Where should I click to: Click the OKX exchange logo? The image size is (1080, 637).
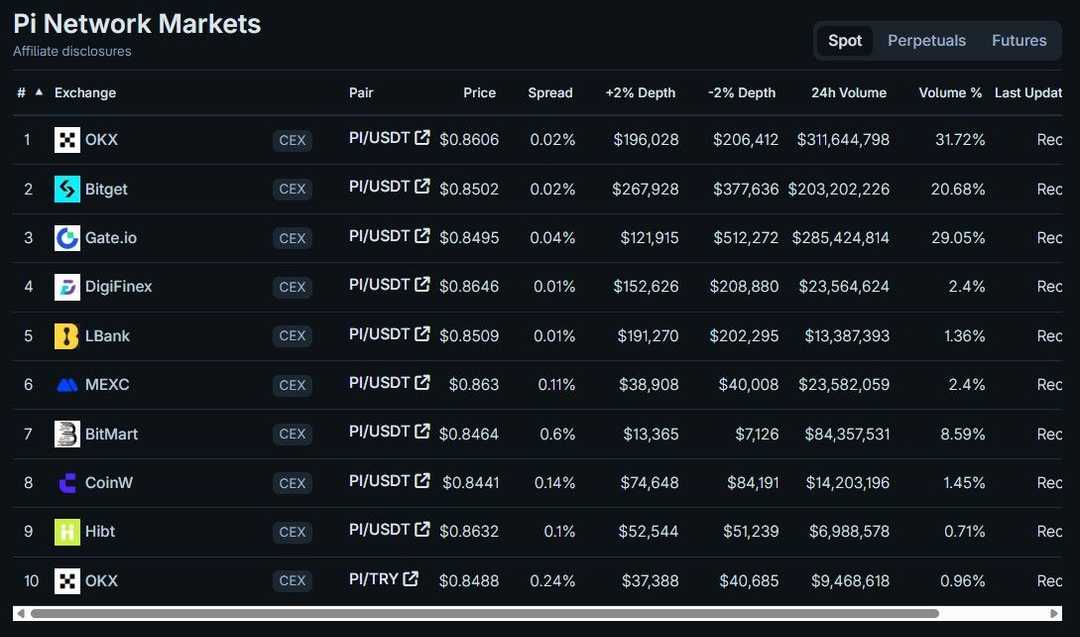point(66,139)
